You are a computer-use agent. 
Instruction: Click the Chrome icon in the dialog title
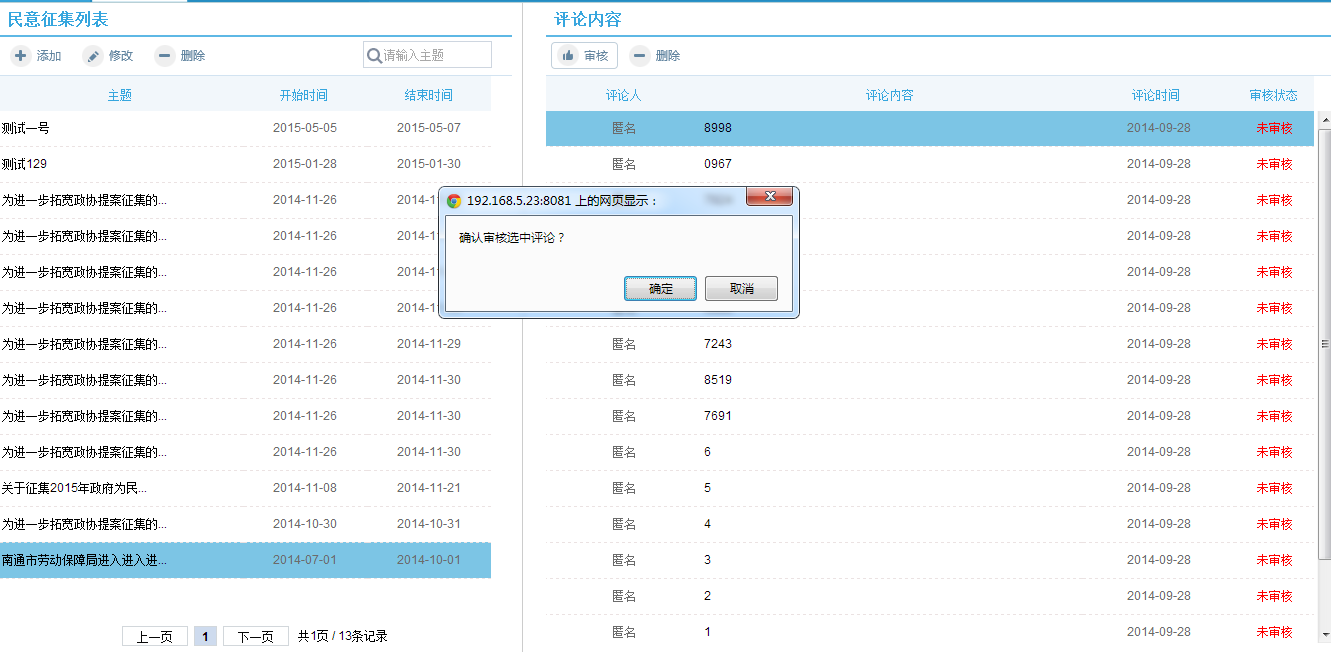(x=454, y=200)
